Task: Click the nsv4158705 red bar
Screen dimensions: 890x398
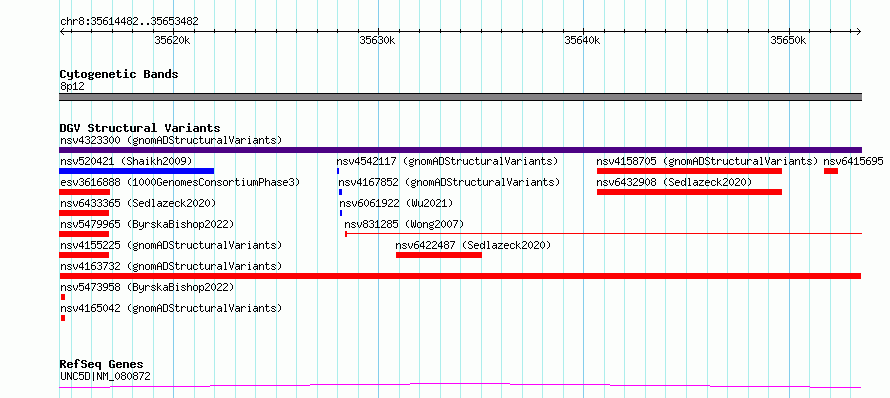Action: [x=689, y=171]
